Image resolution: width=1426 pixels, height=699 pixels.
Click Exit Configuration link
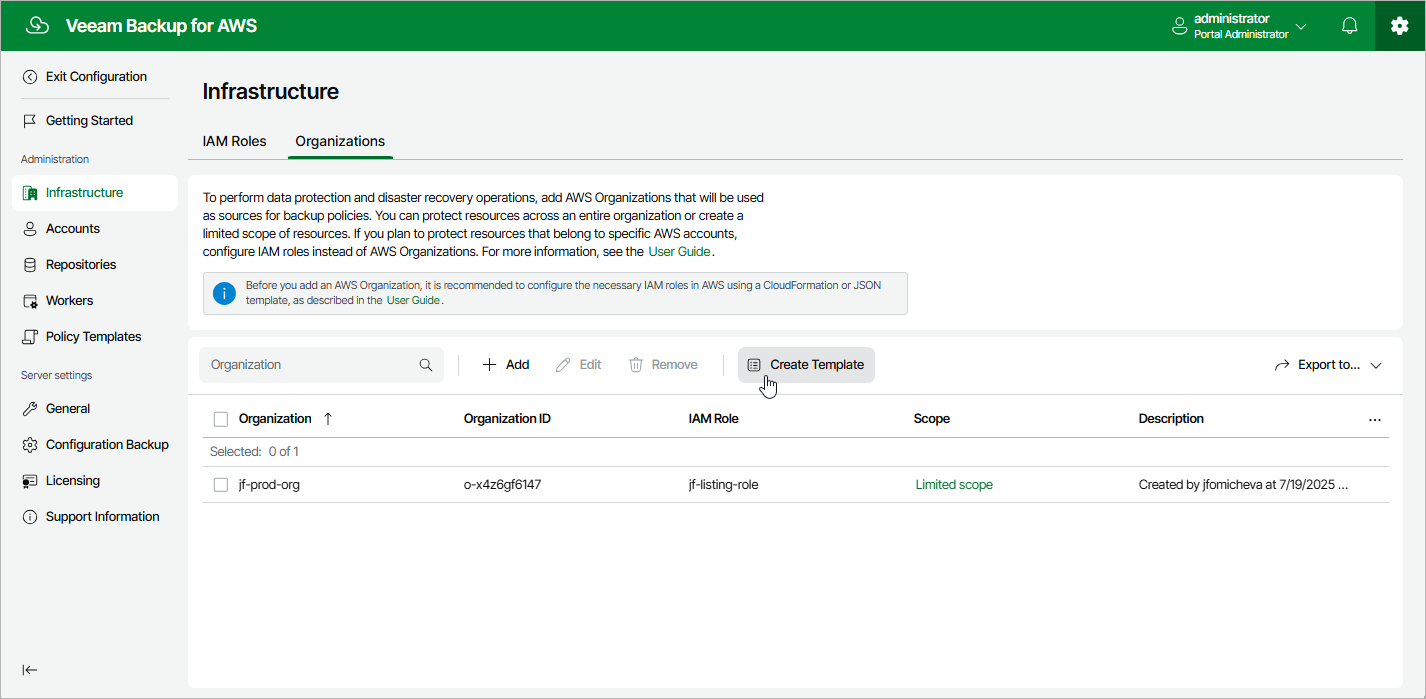(96, 77)
